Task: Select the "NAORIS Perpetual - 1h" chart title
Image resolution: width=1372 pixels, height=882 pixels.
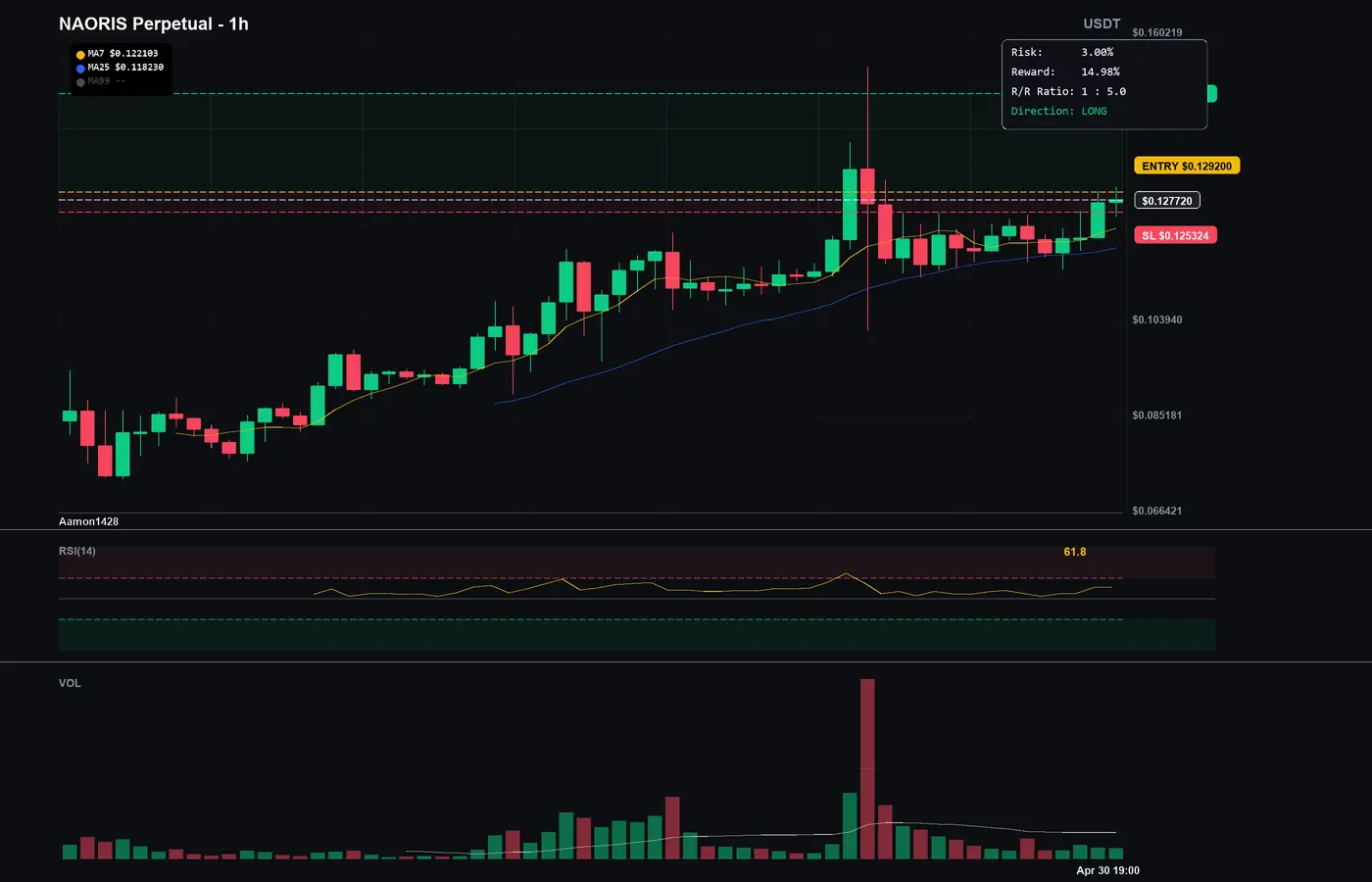Action: coord(154,24)
